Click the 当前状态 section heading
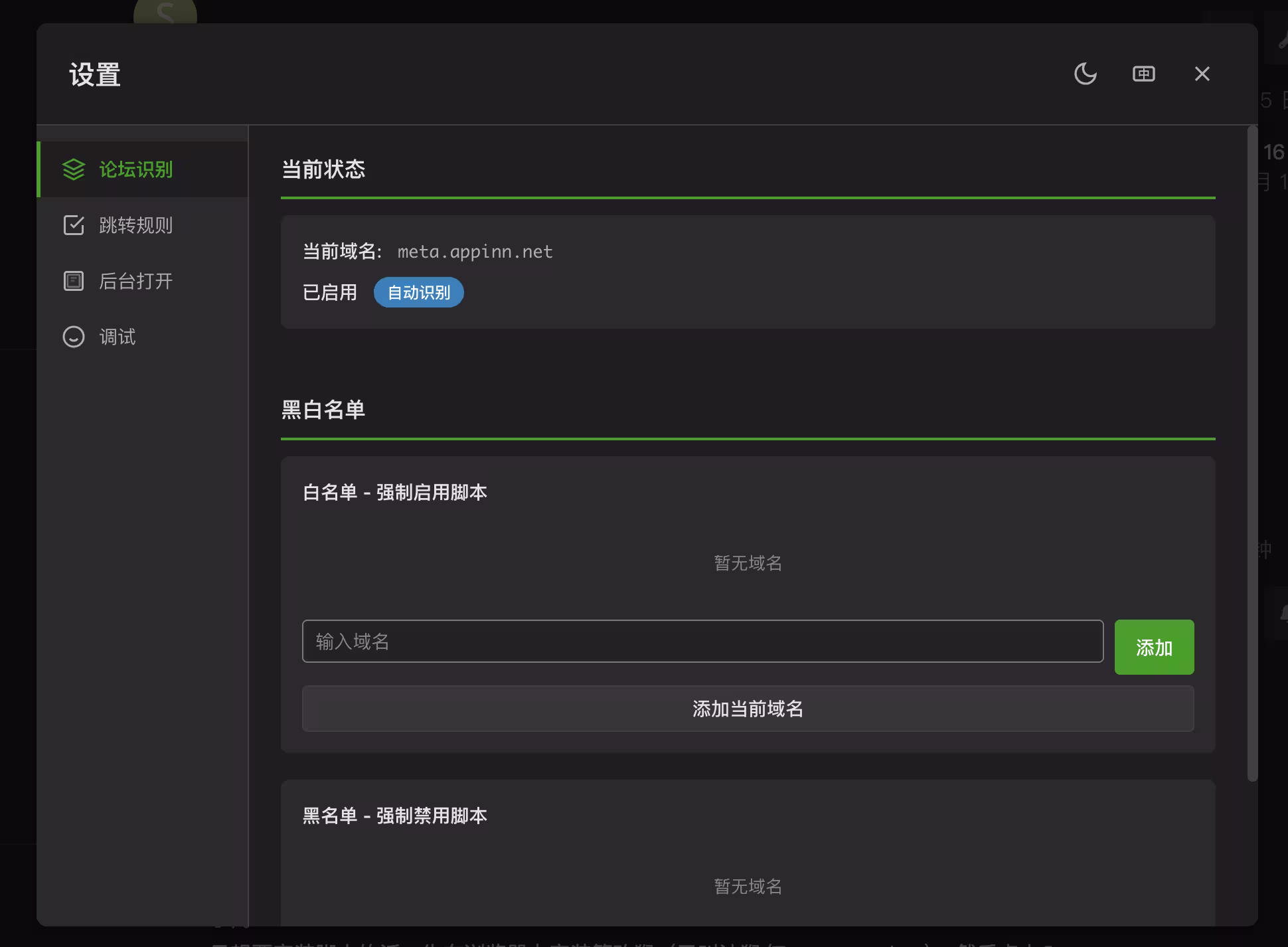The image size is (1288, 947). 323,169
